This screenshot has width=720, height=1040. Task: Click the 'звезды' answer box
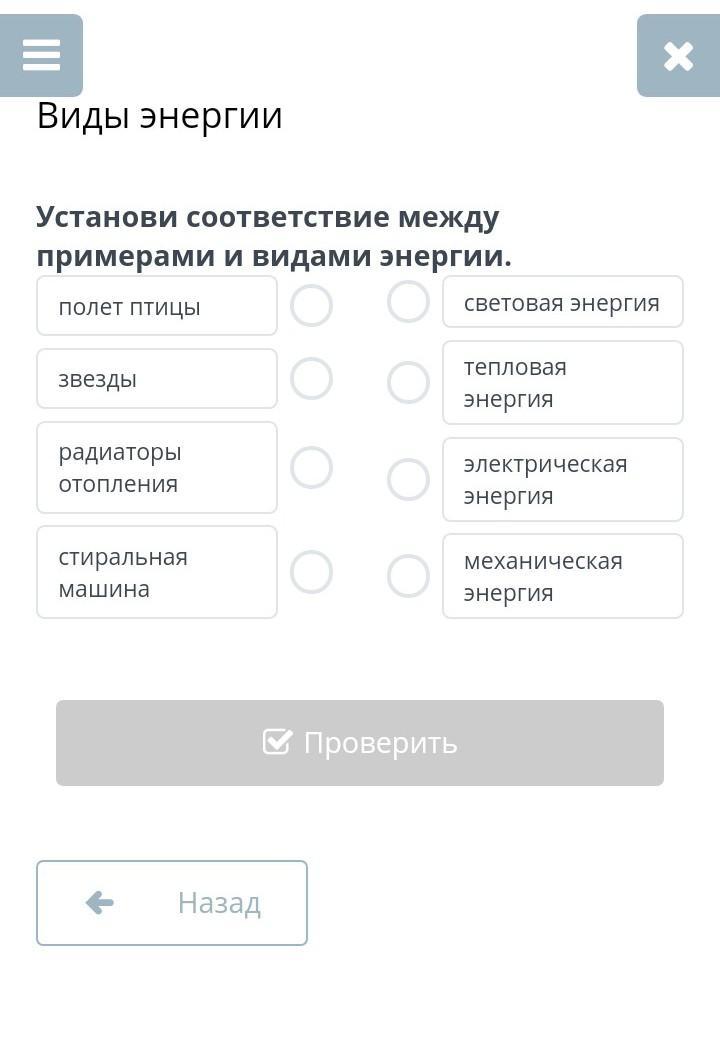[x=157, y=379]
